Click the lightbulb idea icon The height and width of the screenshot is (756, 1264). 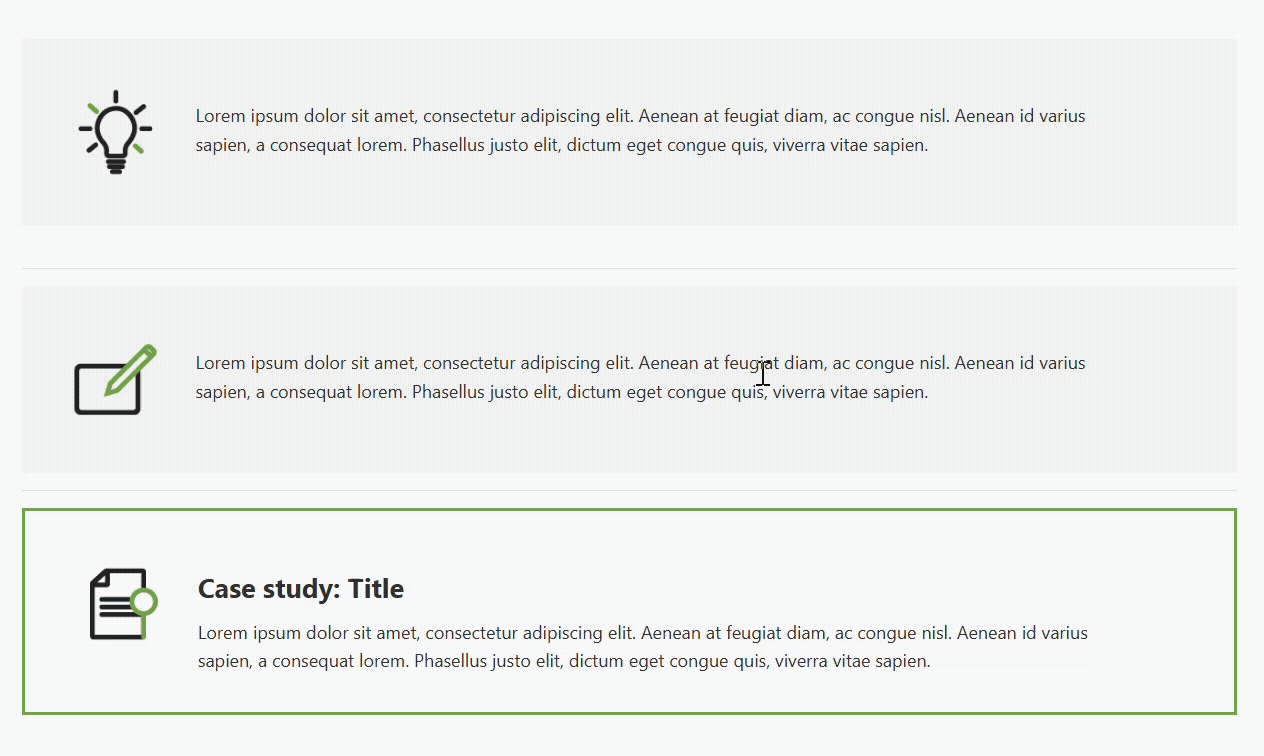115,131
